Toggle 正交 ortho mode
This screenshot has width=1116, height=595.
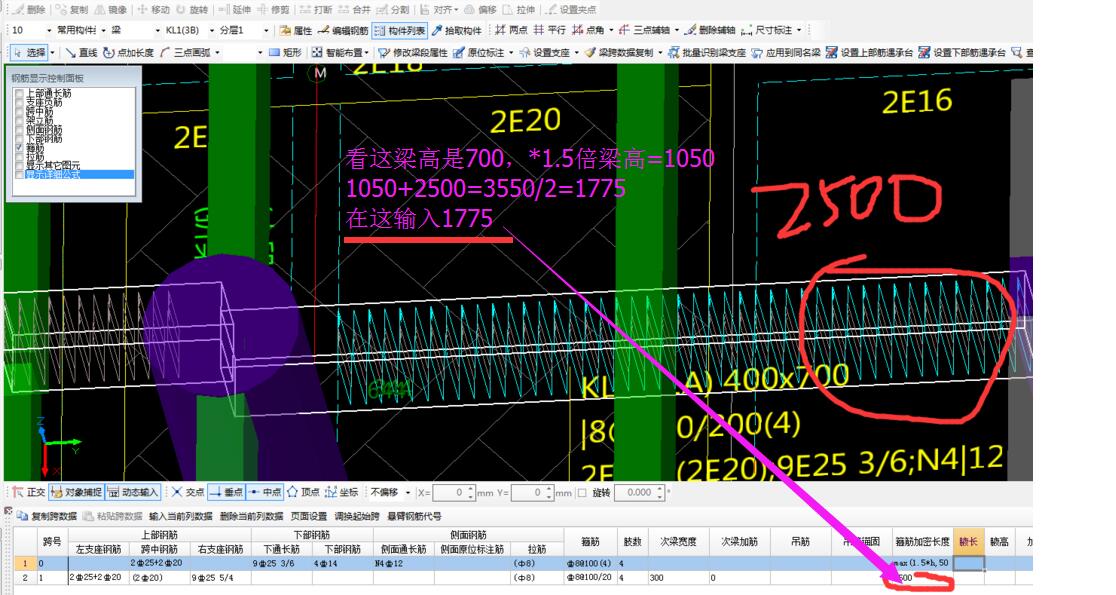(x=28, y=493)
